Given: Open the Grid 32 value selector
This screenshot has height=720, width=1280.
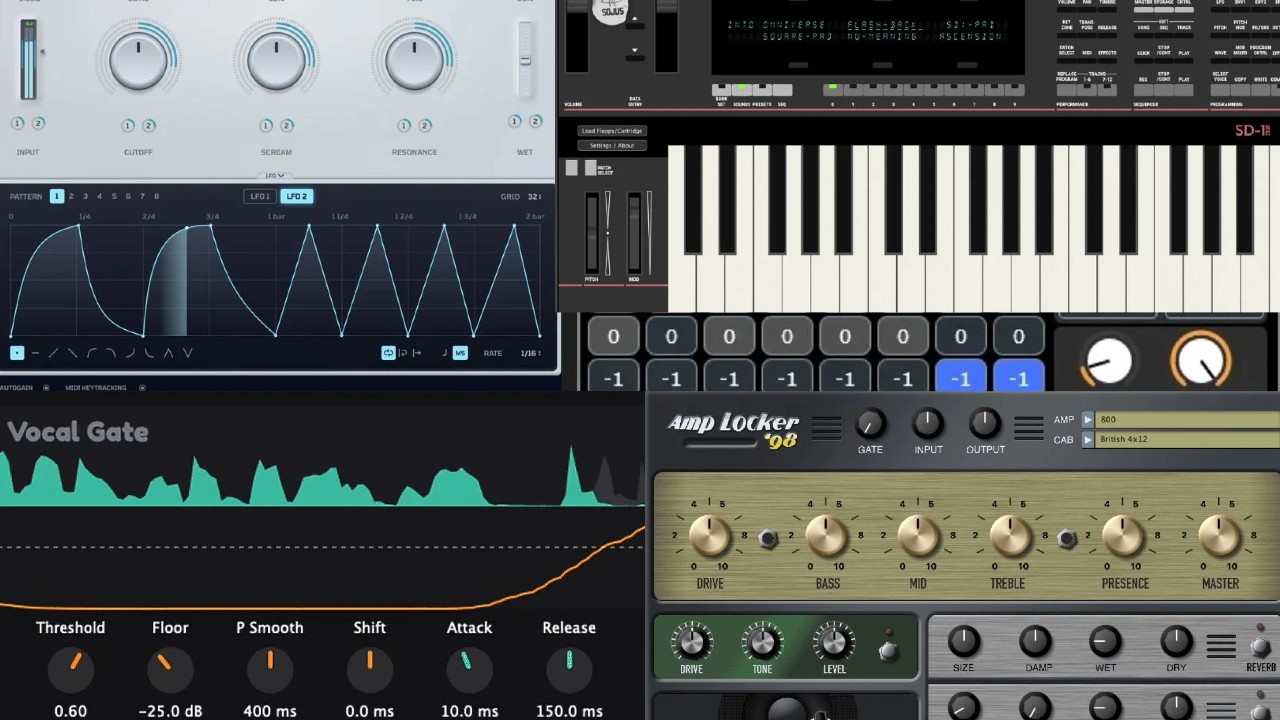Looking at the screenshot, I should (x=534, y=197).
